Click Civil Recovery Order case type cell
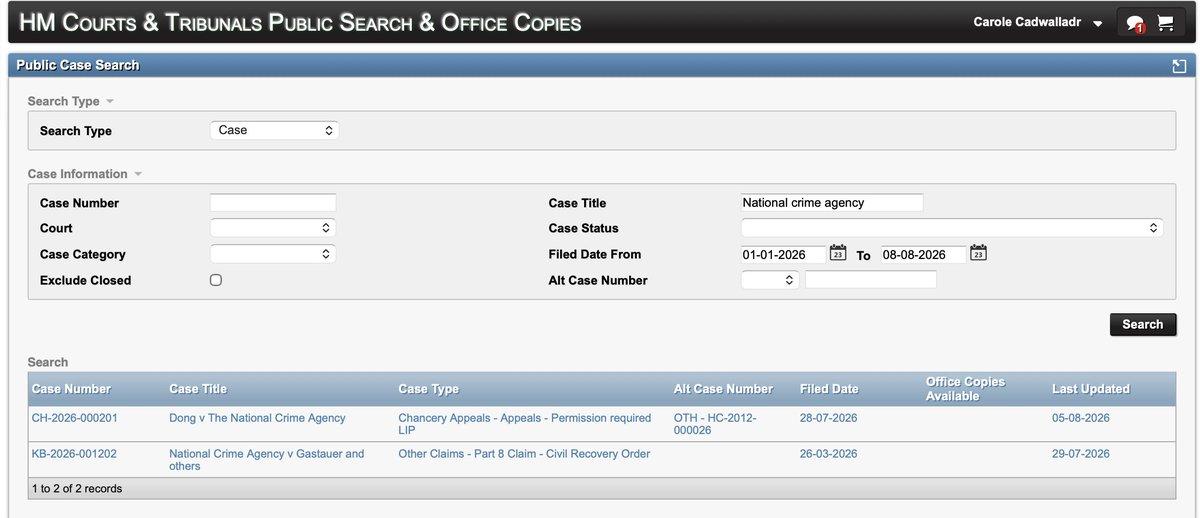Image resolution: width=1200 pixels, height=518 pixels. 524,454
